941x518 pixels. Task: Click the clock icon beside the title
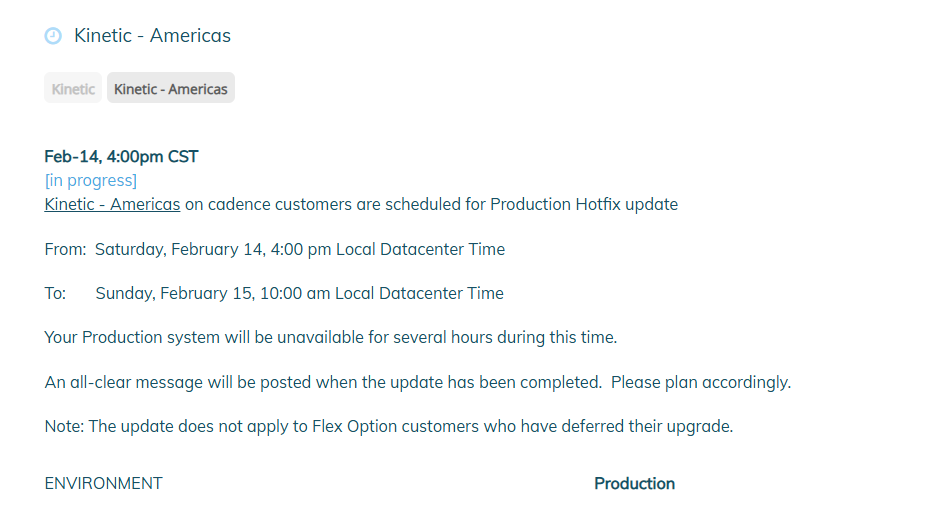[x=53, y=36]
